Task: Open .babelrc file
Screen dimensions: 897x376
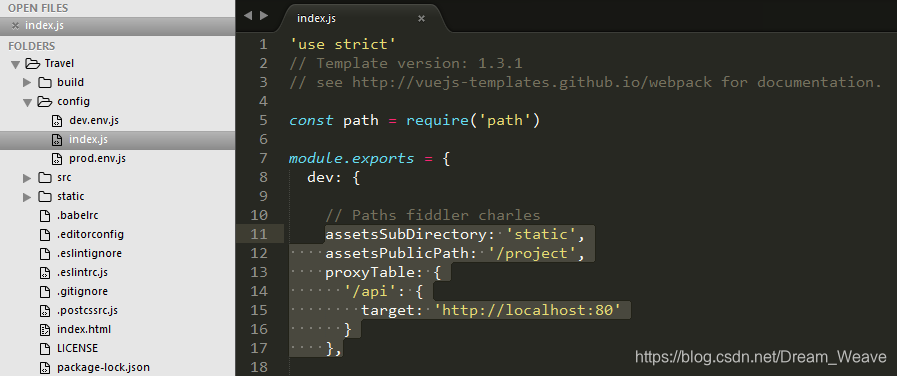Action: pyautogui.click(x=78, y=216)
